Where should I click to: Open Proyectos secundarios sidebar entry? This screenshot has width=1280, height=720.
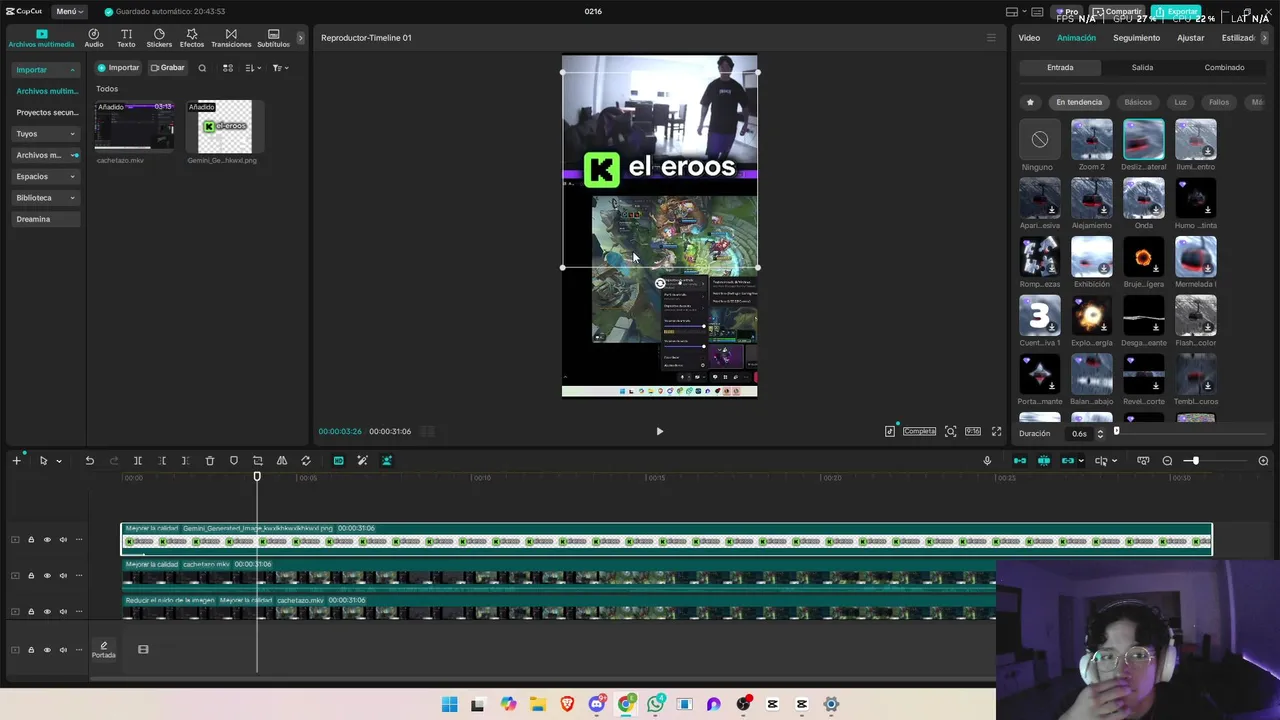(x=46, y=112)
